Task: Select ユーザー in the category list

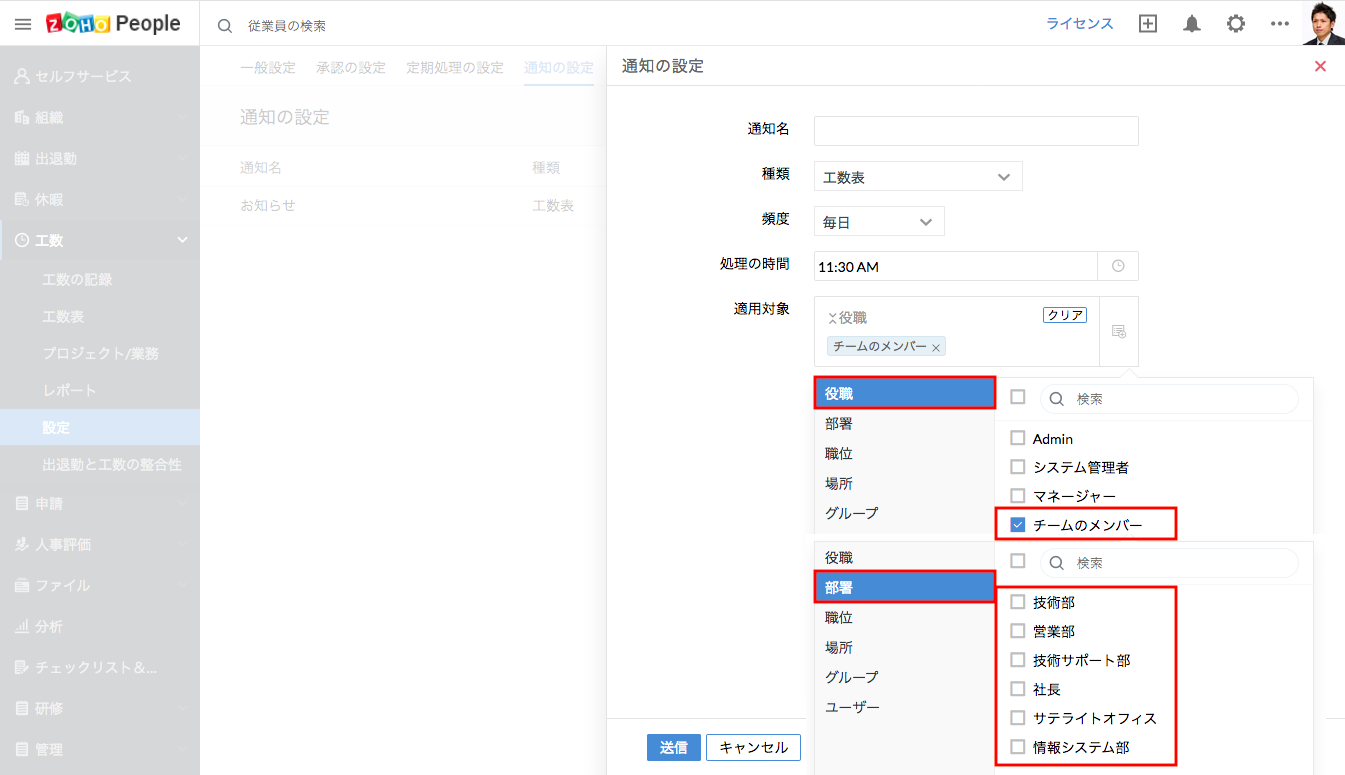Action: pyautogui.click(x=852, y=707)
